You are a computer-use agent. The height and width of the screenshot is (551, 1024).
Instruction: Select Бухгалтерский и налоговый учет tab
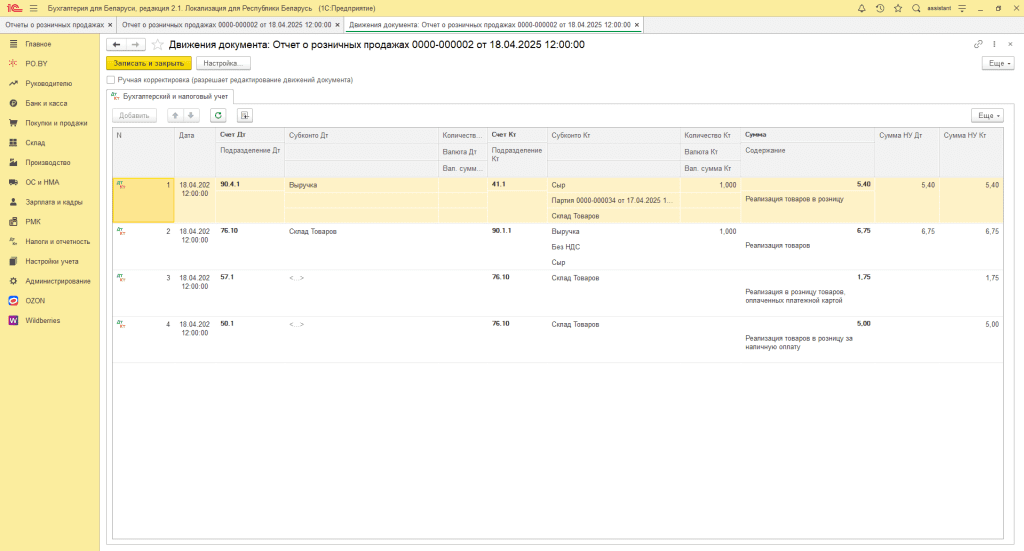click(170, 96)
